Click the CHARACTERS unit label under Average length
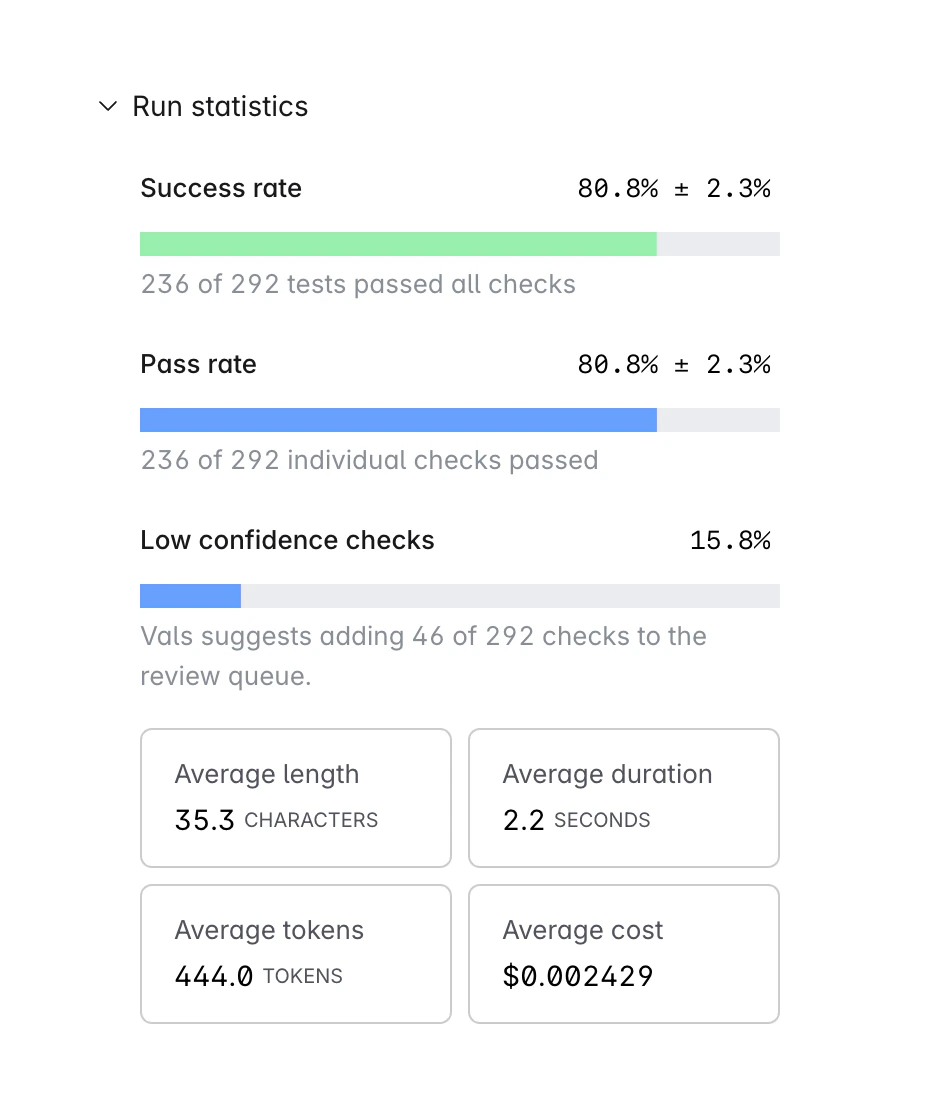This screenshot has height=1120, width=936. pos(310,820)
